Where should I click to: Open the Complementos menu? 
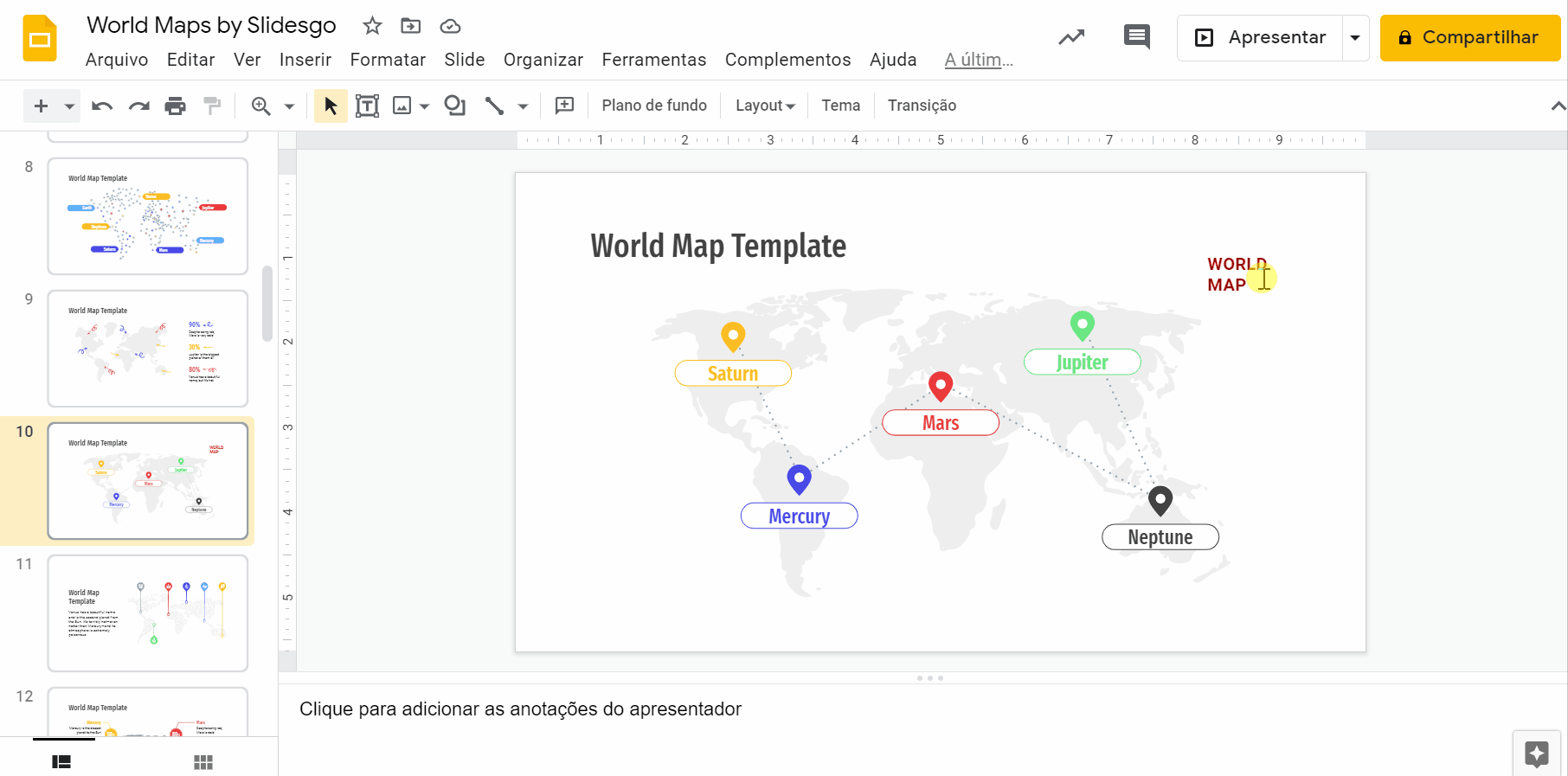[x=788, y=60]
